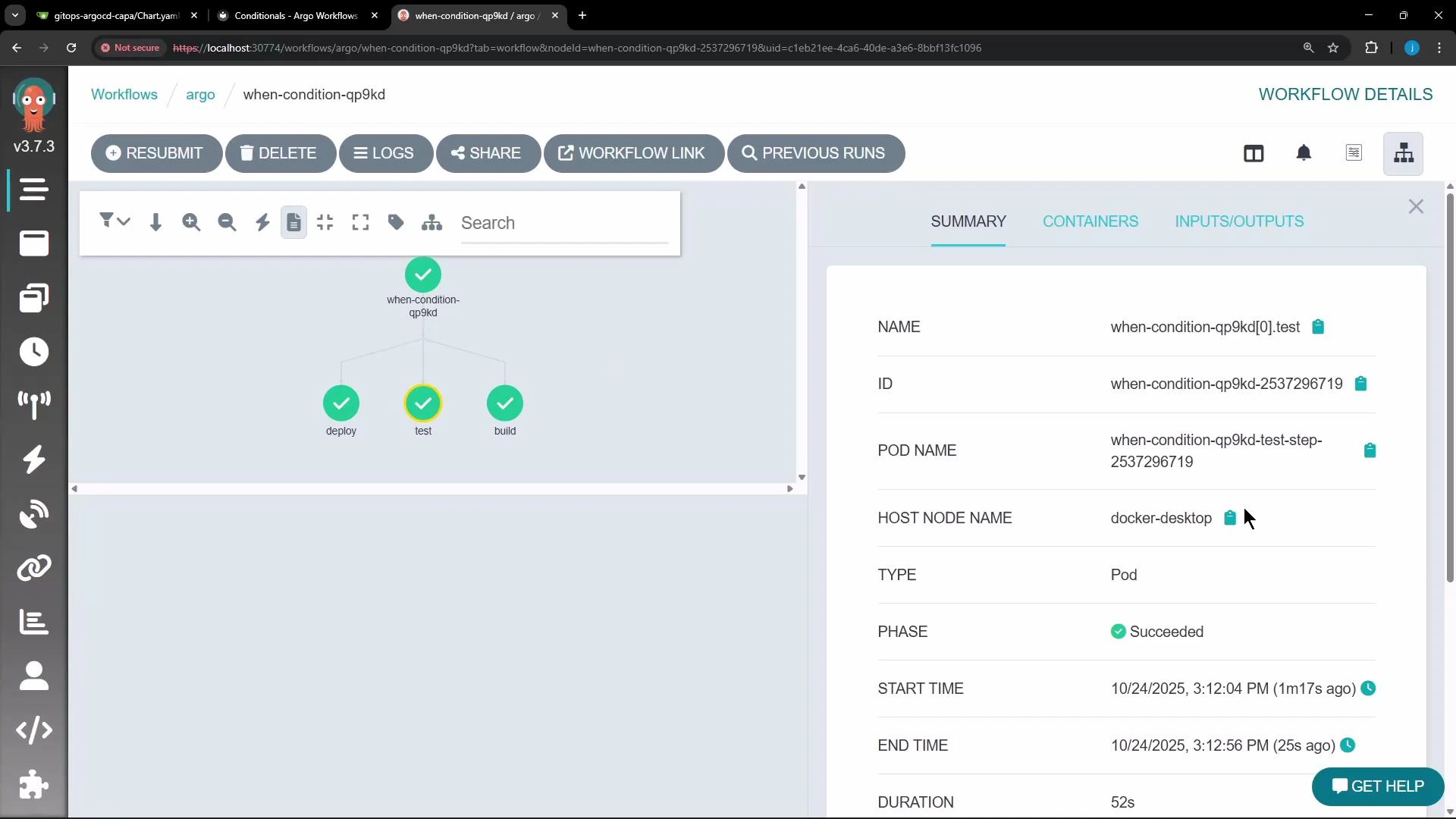
Task: Toggle node tag labels in the graph
Action: (395, 221)
